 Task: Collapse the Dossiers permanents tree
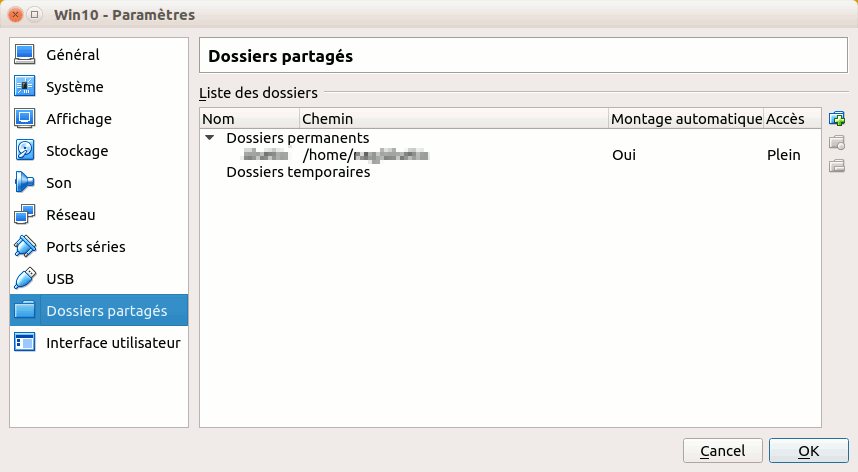click(210, 138)
